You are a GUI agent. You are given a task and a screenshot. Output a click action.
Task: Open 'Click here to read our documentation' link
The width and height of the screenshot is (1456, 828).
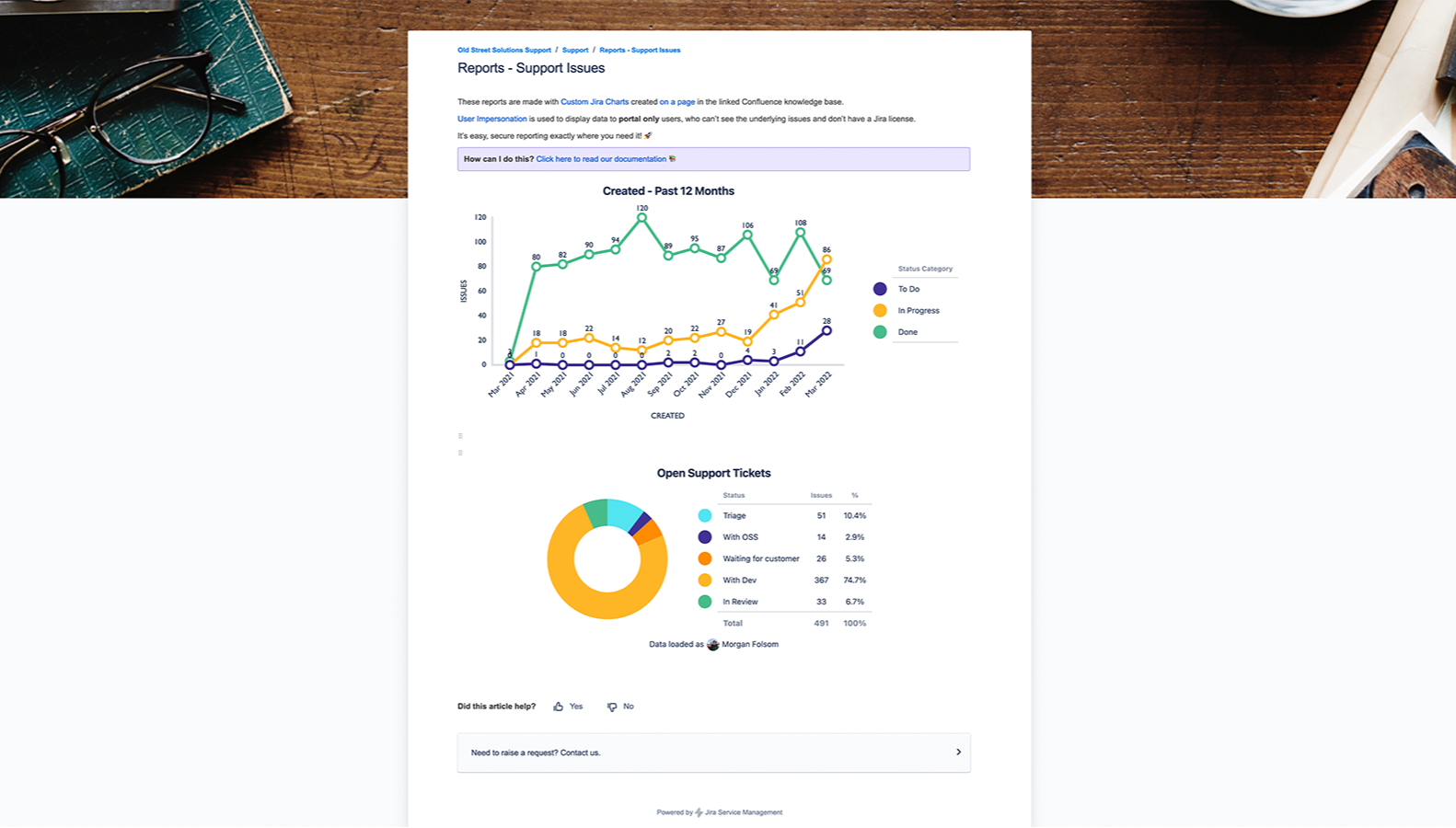point(601,159)
